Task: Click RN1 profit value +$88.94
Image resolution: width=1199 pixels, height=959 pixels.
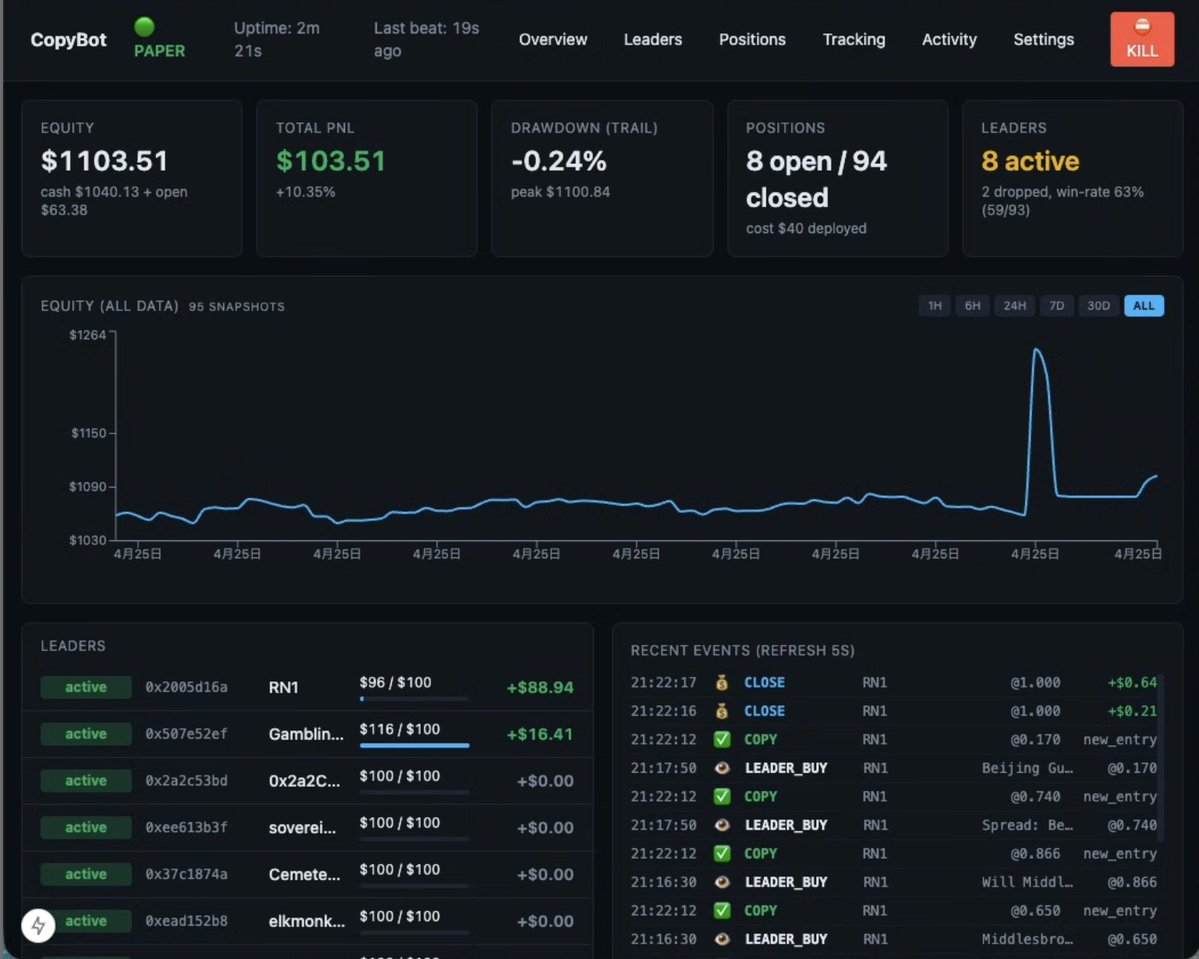Action: (x=540, y=688)
